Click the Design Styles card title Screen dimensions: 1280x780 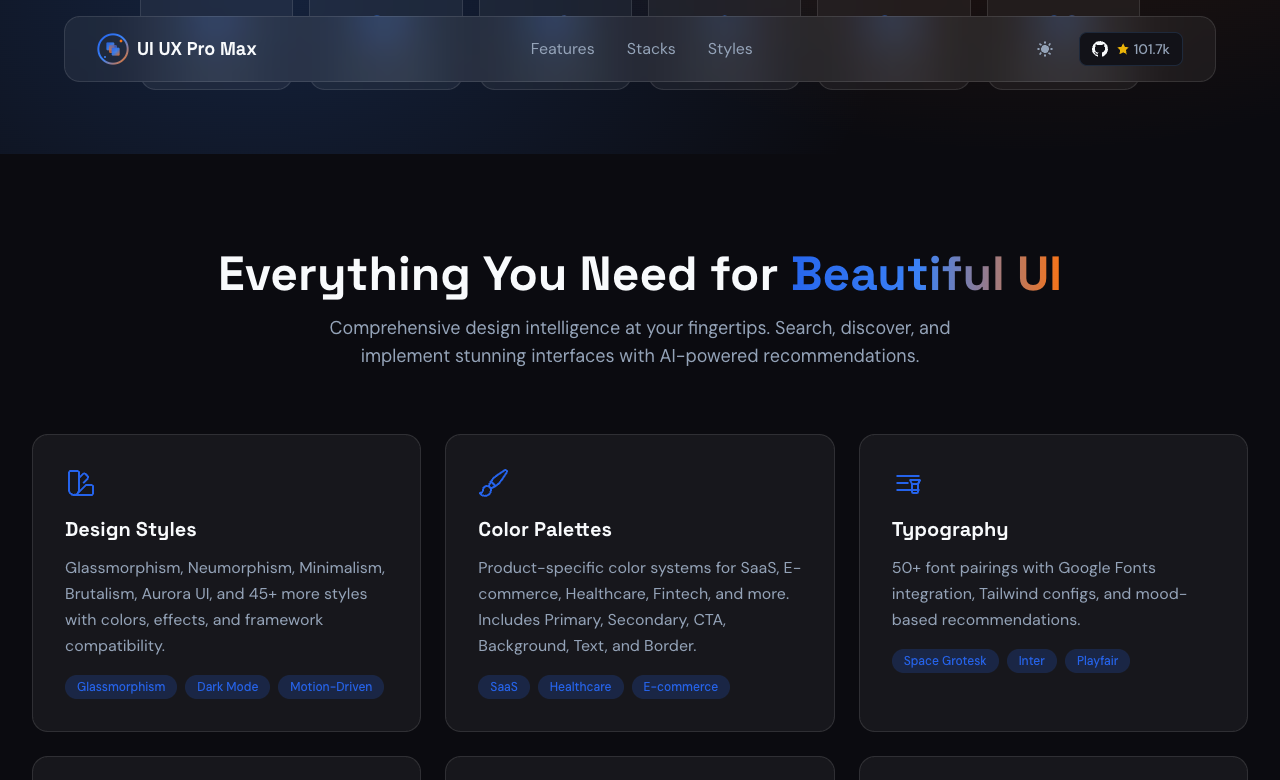pos(131,529)
